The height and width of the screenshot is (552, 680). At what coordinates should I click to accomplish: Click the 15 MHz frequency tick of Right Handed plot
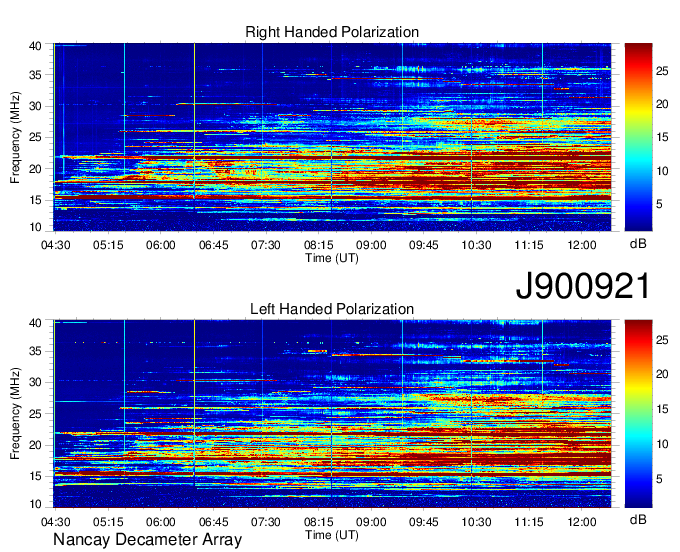click(x=35, y=200)
